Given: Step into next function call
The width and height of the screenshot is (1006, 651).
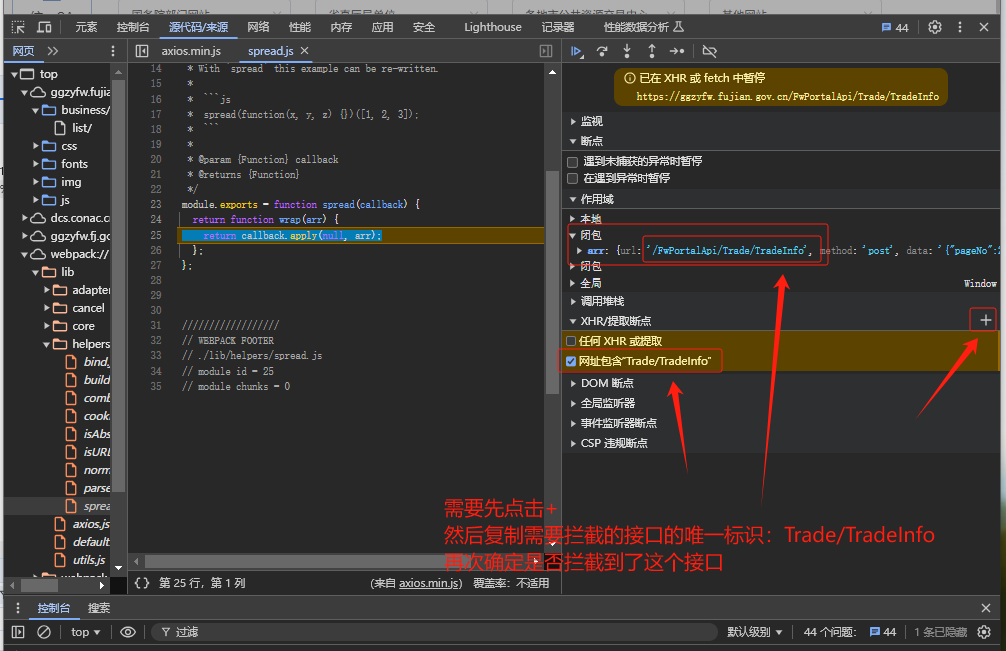Looking at the screenshot, I should pos(627,51).
